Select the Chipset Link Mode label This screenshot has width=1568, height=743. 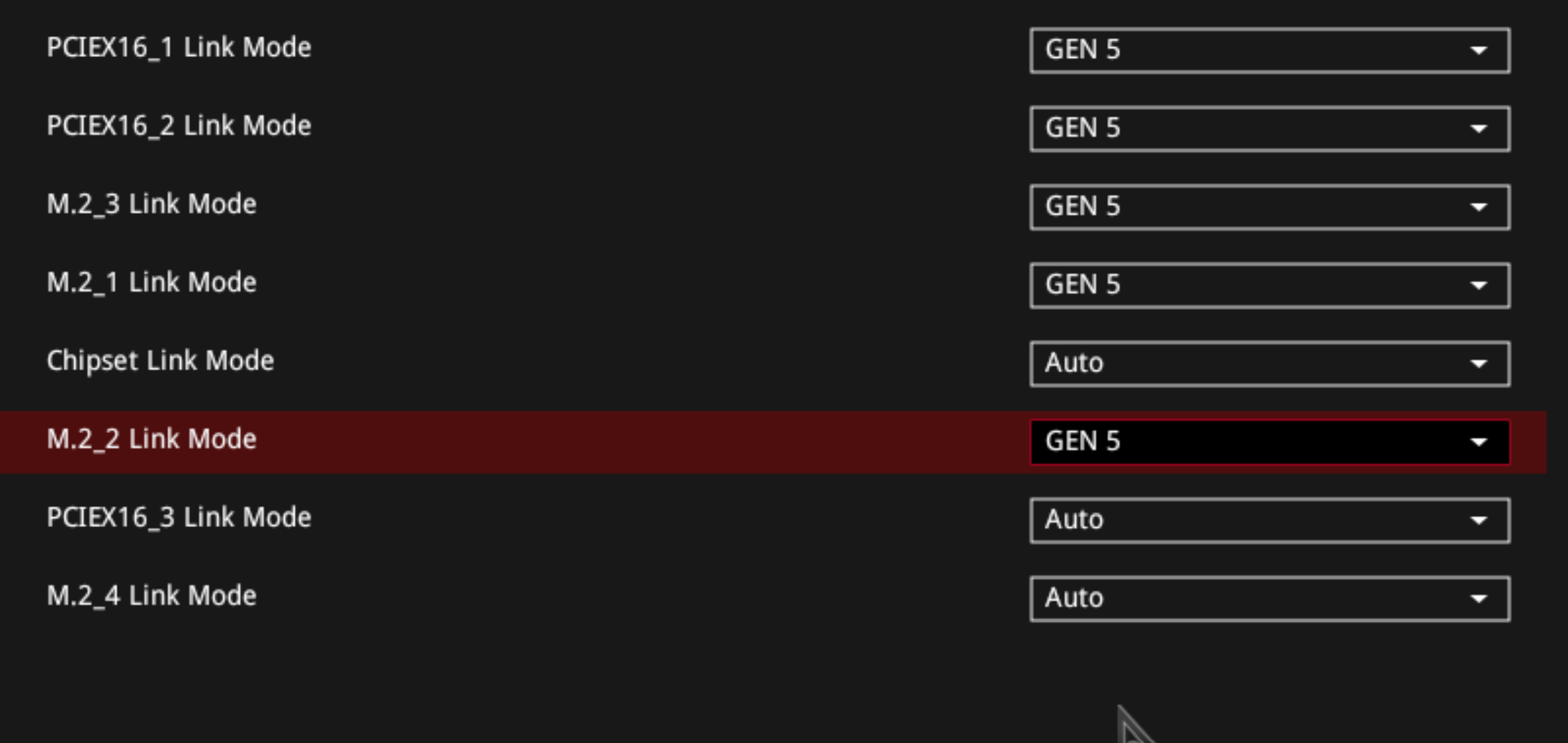[160, 361]
